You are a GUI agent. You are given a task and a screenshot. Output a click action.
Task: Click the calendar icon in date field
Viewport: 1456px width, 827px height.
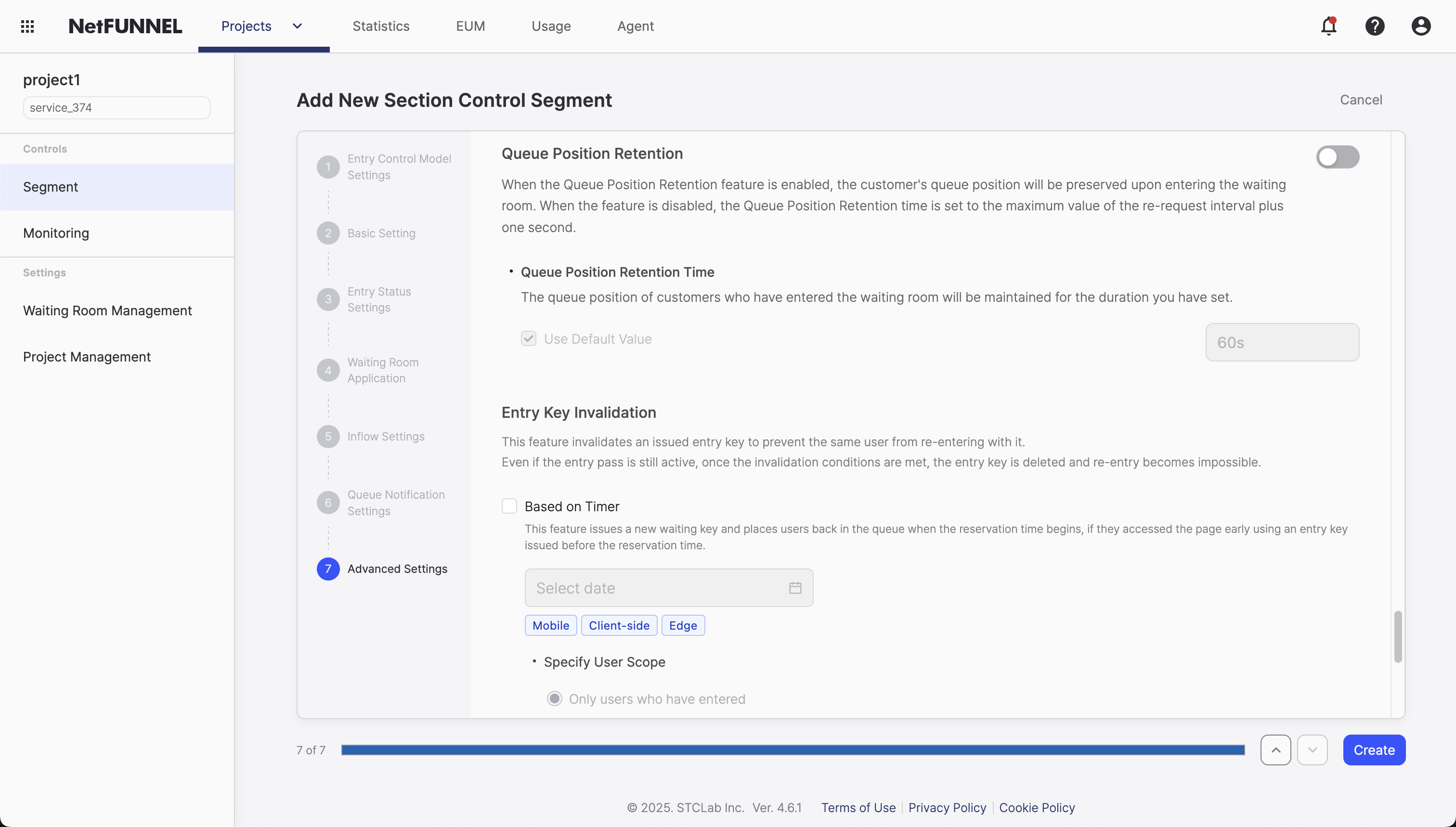pos(795,588)
